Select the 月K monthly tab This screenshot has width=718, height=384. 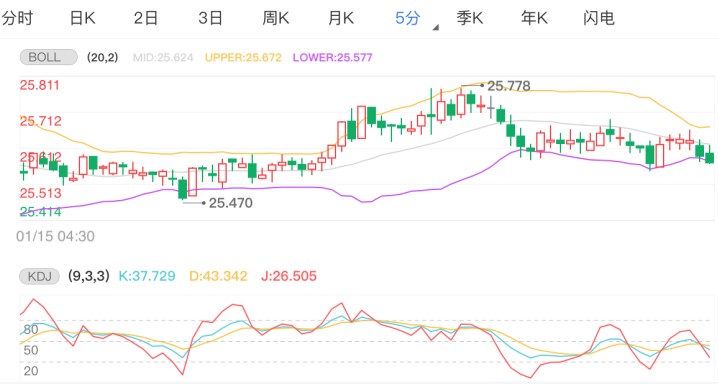point(341,18)
